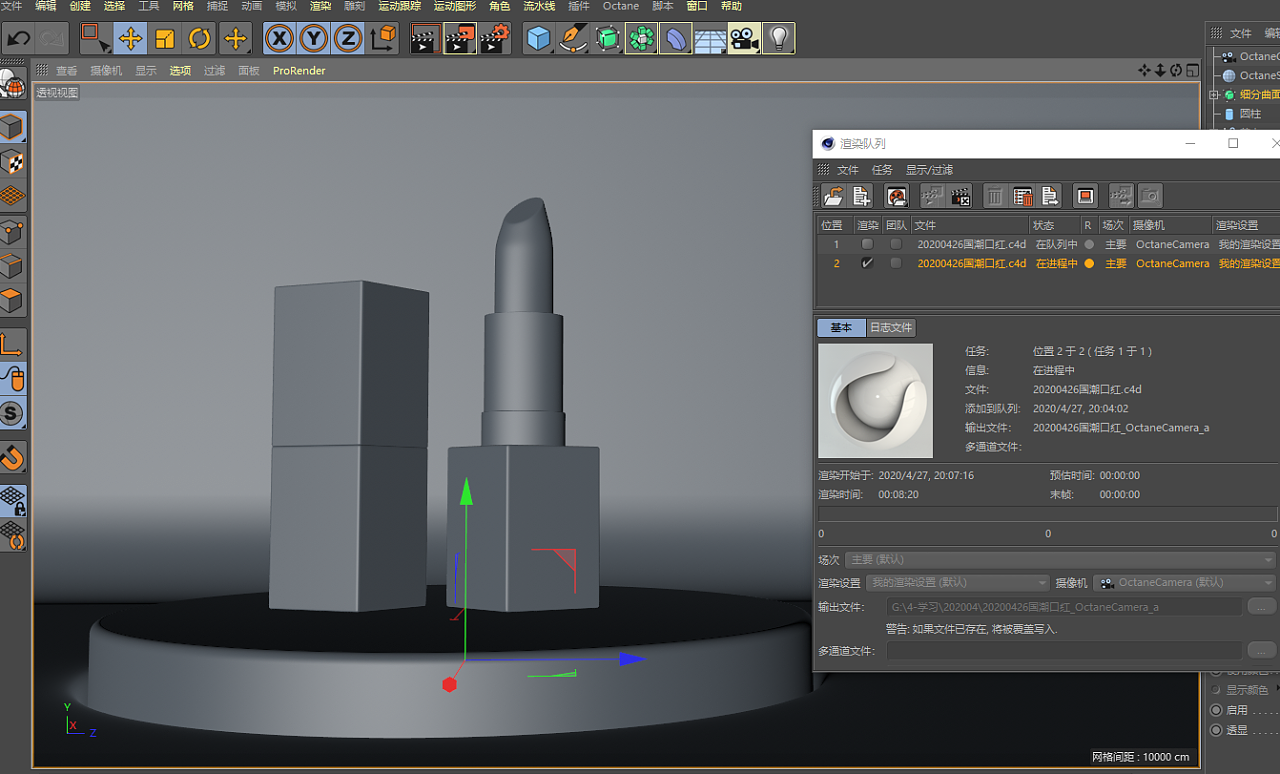The image size is (1280, 774).
Task: Switch to the 基本 tab
Action: (x=841, y=328)
